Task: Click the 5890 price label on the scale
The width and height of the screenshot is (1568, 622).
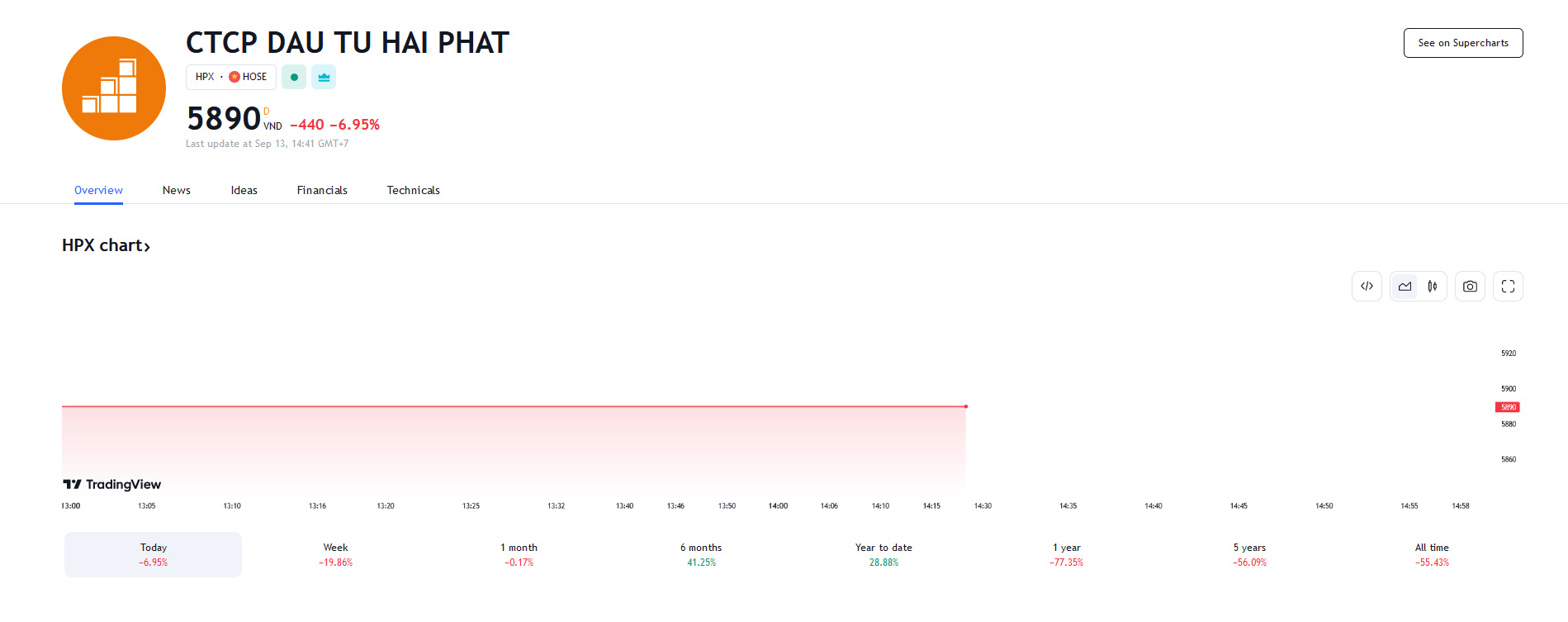Action: pos(1509,406)
